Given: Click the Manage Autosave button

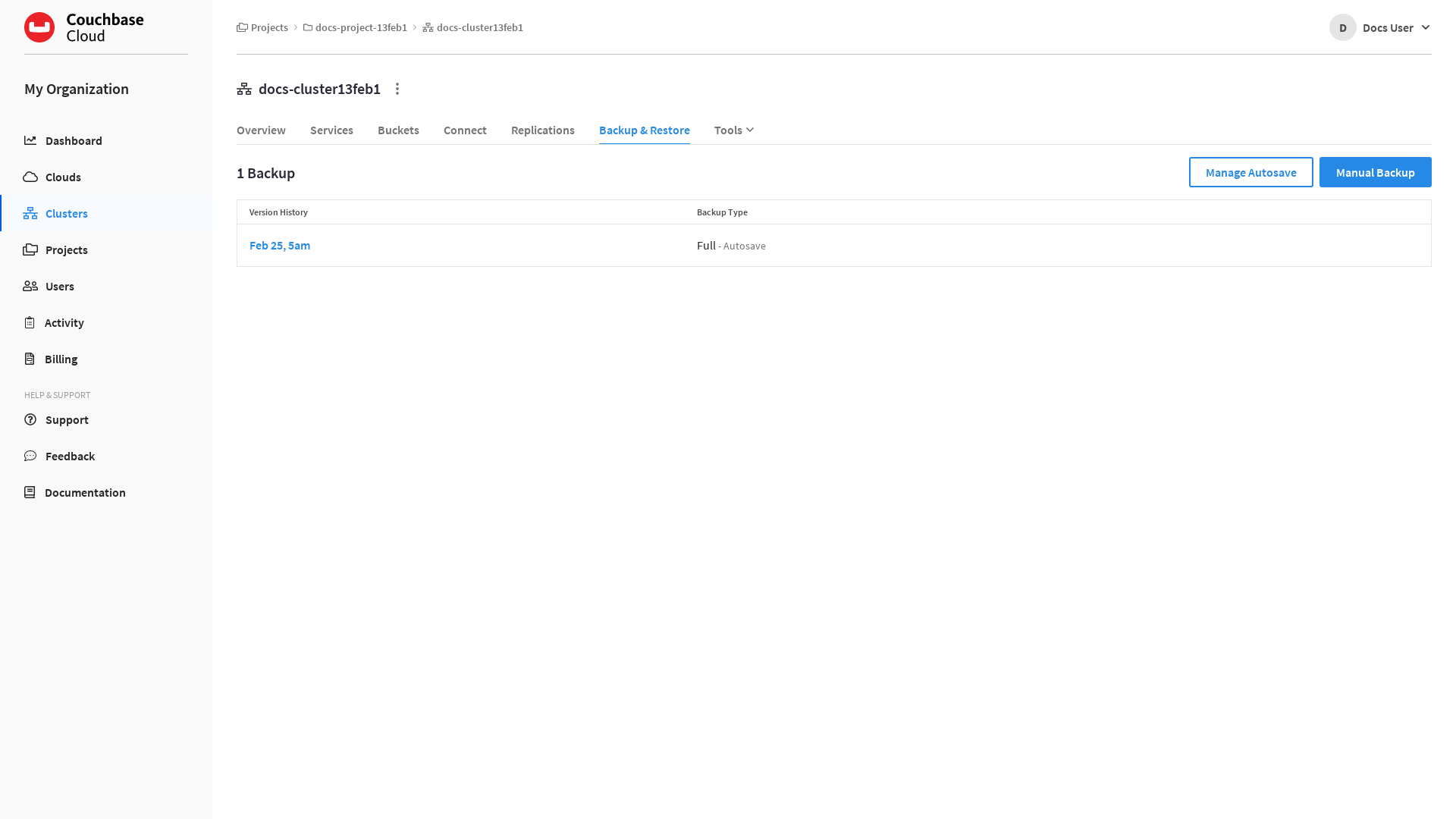Looking at the screenshot, I should click(1250, 172).
